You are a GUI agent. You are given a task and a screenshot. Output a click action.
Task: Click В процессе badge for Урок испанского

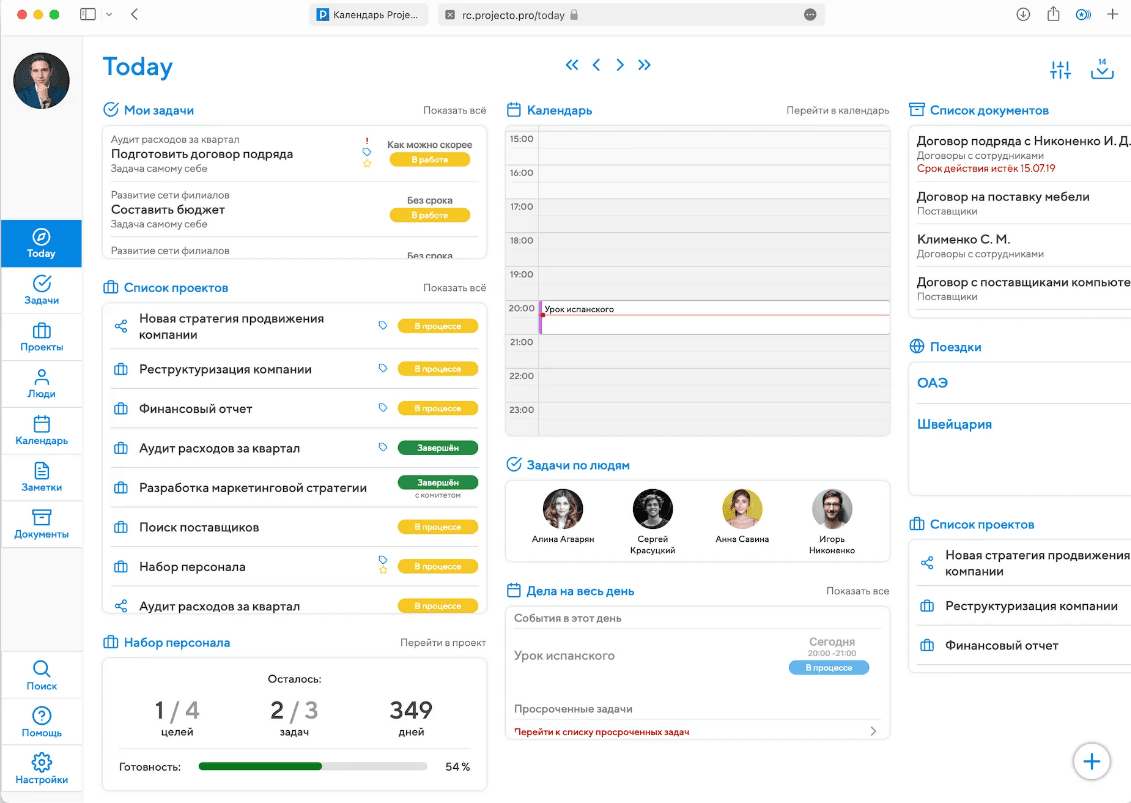coord(829,668)
